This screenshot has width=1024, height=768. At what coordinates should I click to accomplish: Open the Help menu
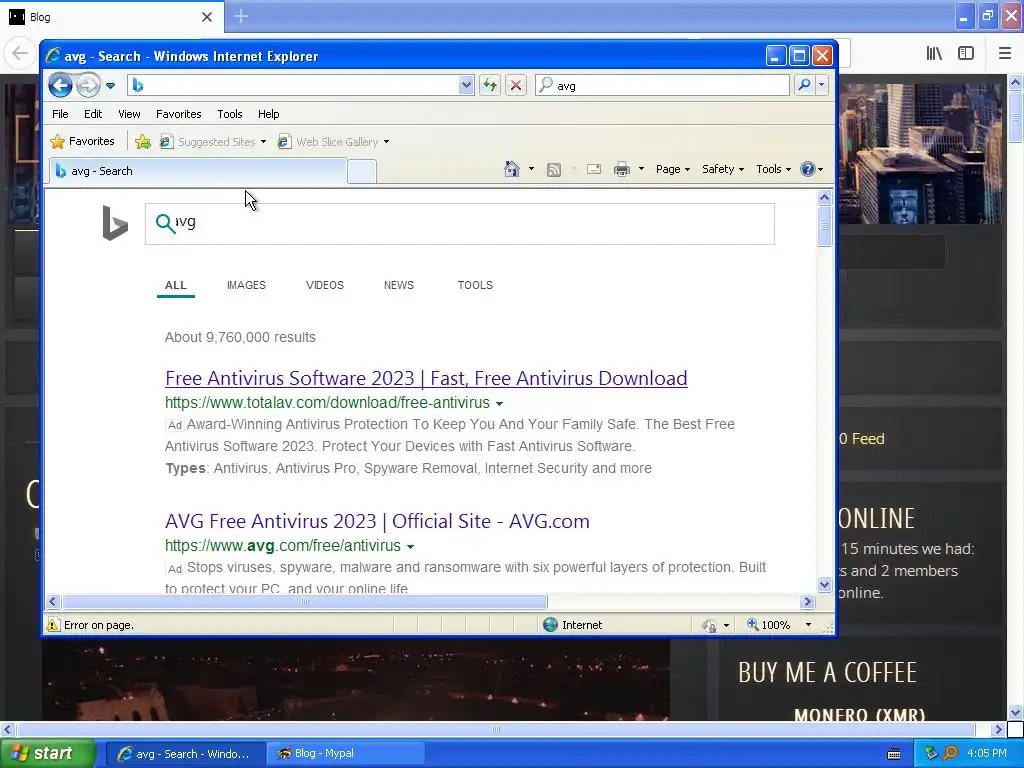[x=268, y=114]
